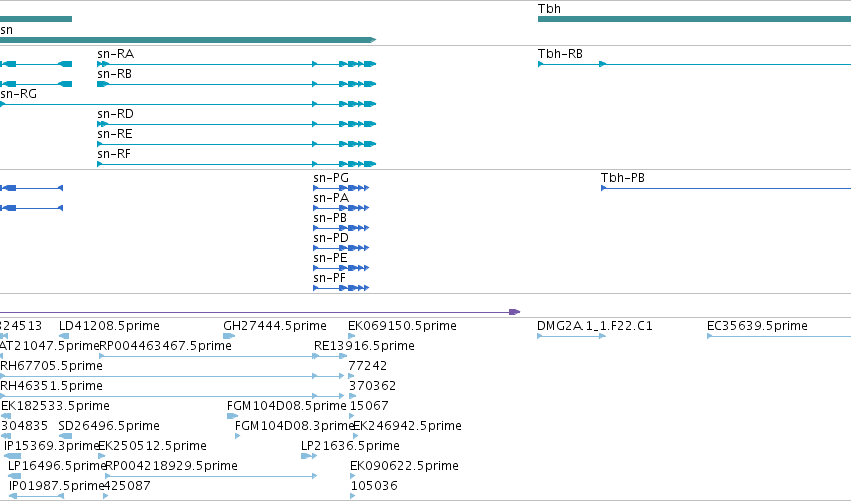Click the 77242 feature label

pos(367,366)
